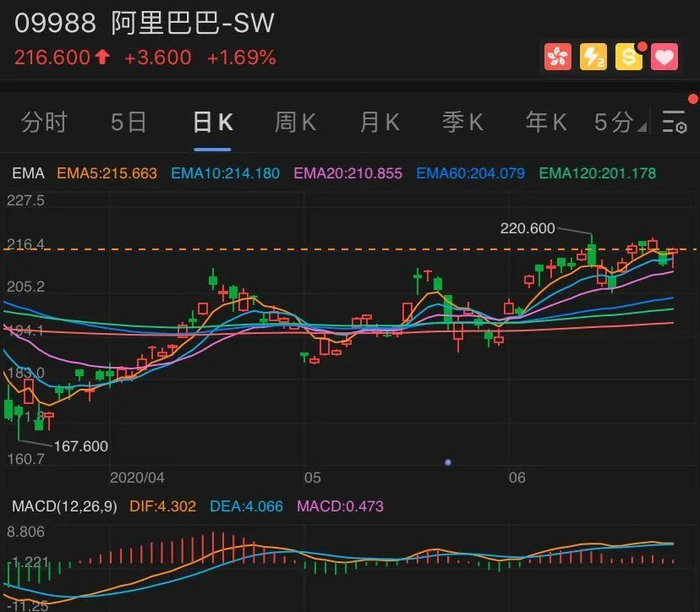The width and height of the screenshot is (700, 612).
Task: Tap the EMA indicator label
Action: click(28, 173)
